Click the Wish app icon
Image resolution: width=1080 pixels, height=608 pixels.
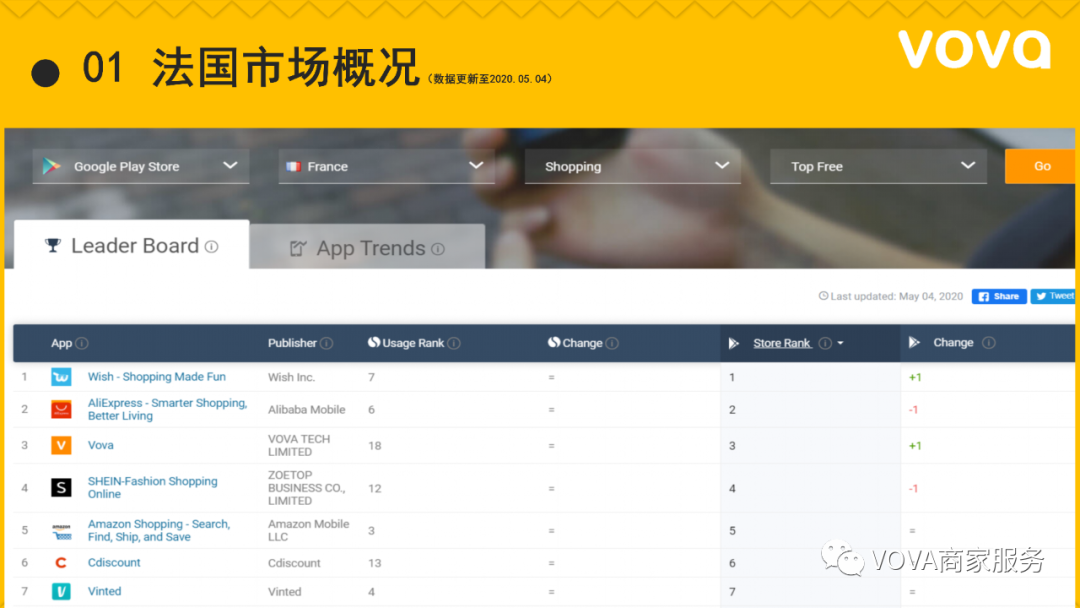pyautogui.click(x=61, y=376)
